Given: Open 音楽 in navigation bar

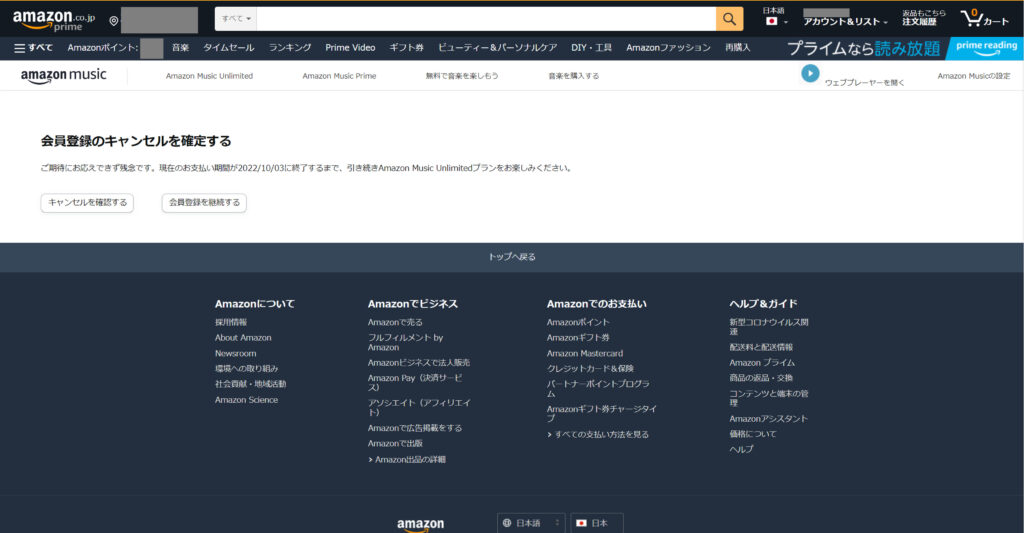Looking at the screenshot, I should (180, 48).
